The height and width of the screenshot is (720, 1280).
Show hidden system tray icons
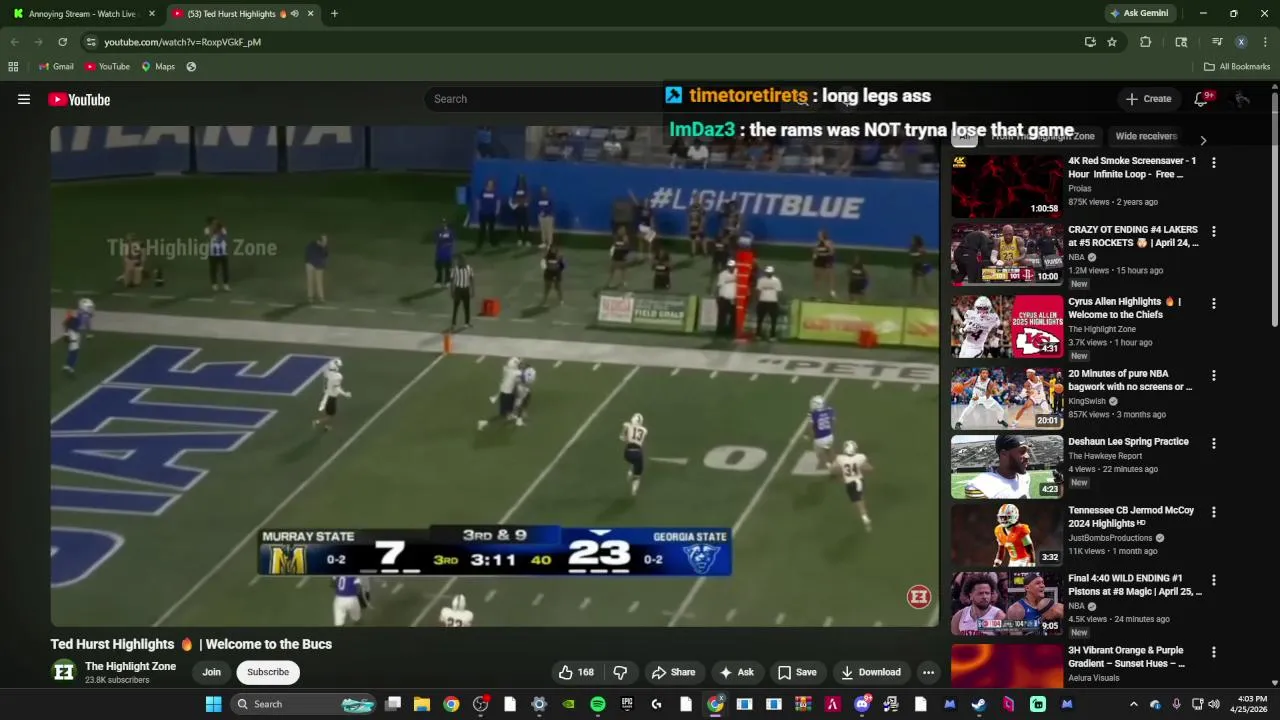click(x=1133, y=704)
